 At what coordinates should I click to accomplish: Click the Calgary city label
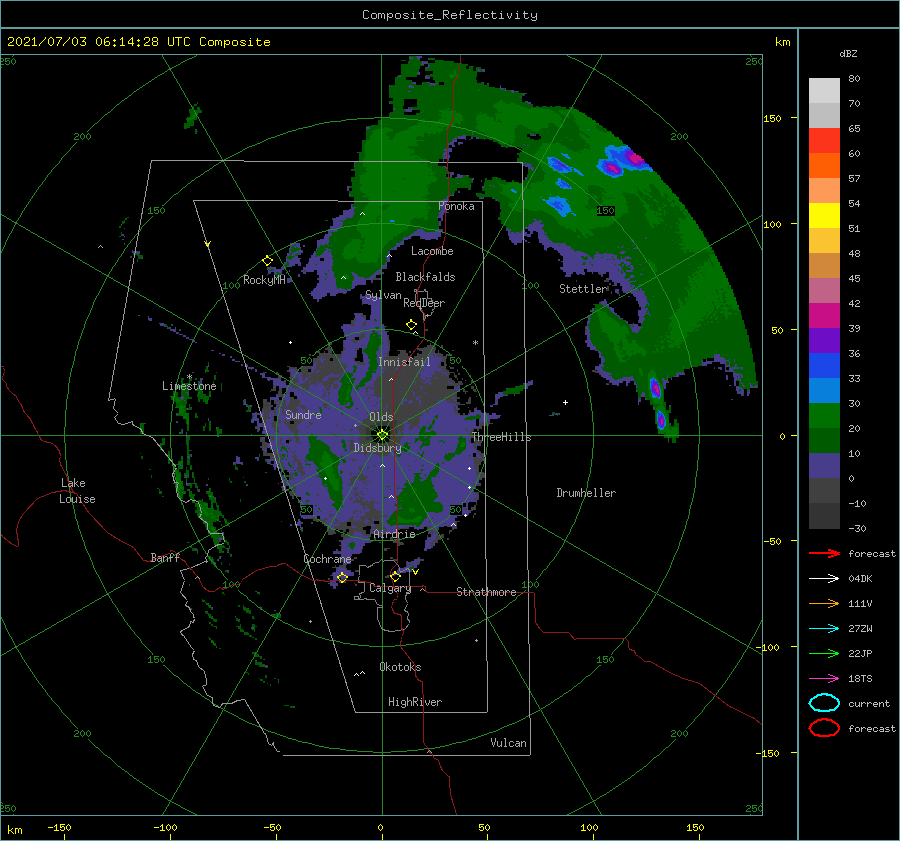pyautogui.click(x=390, y=588)
